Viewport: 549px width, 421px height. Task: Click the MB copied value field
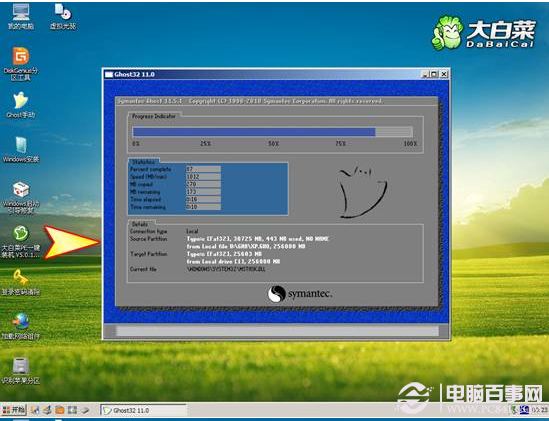point(203,184)
